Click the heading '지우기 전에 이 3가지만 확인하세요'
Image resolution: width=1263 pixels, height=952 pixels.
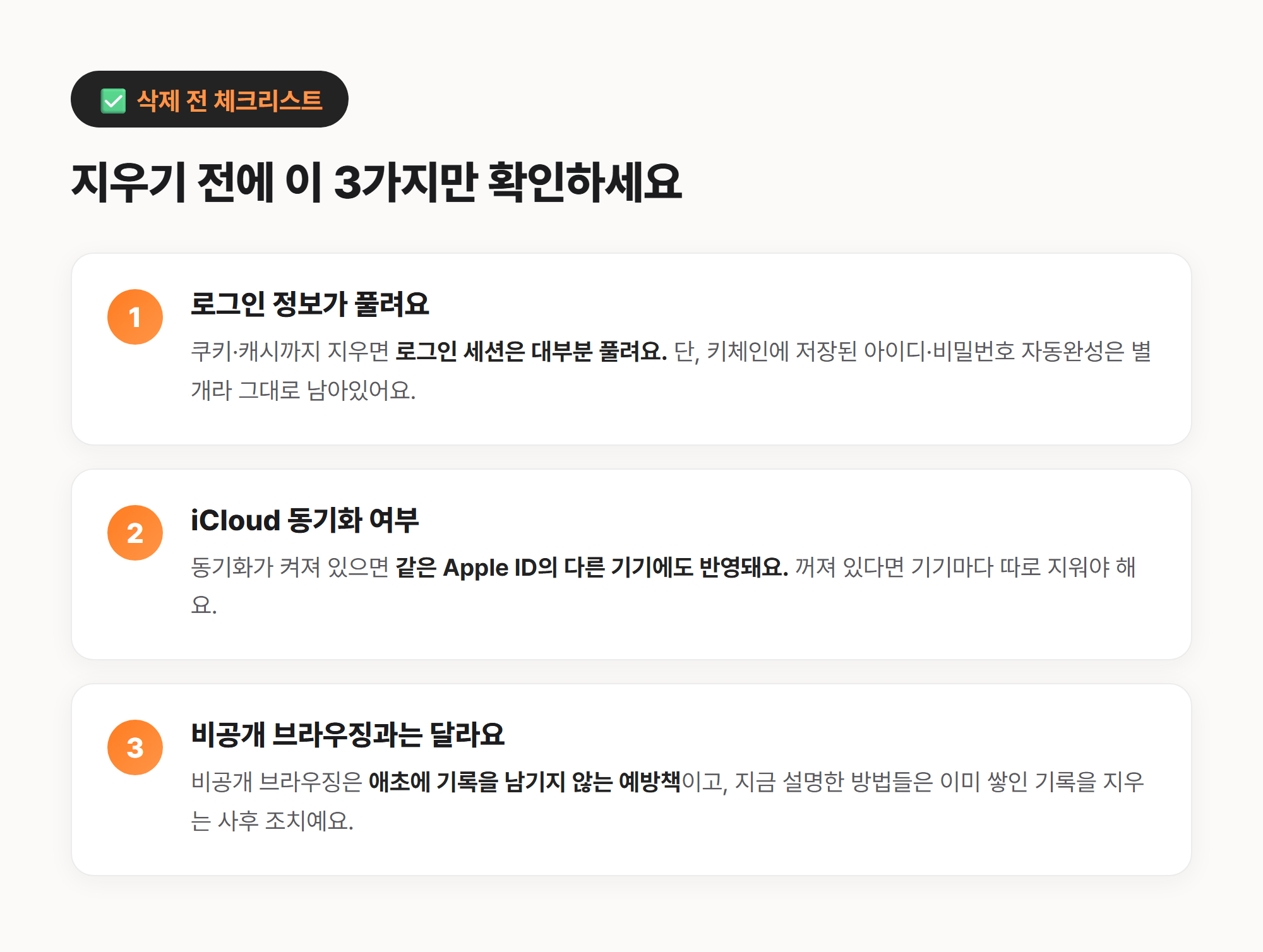pos(377,182)
